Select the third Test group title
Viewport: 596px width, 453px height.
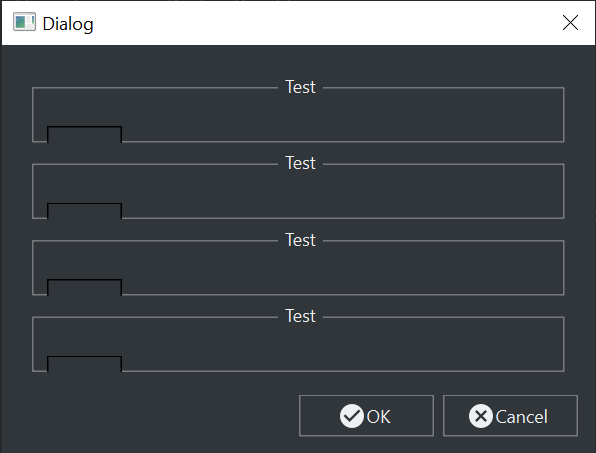click(x=300, y=240)
